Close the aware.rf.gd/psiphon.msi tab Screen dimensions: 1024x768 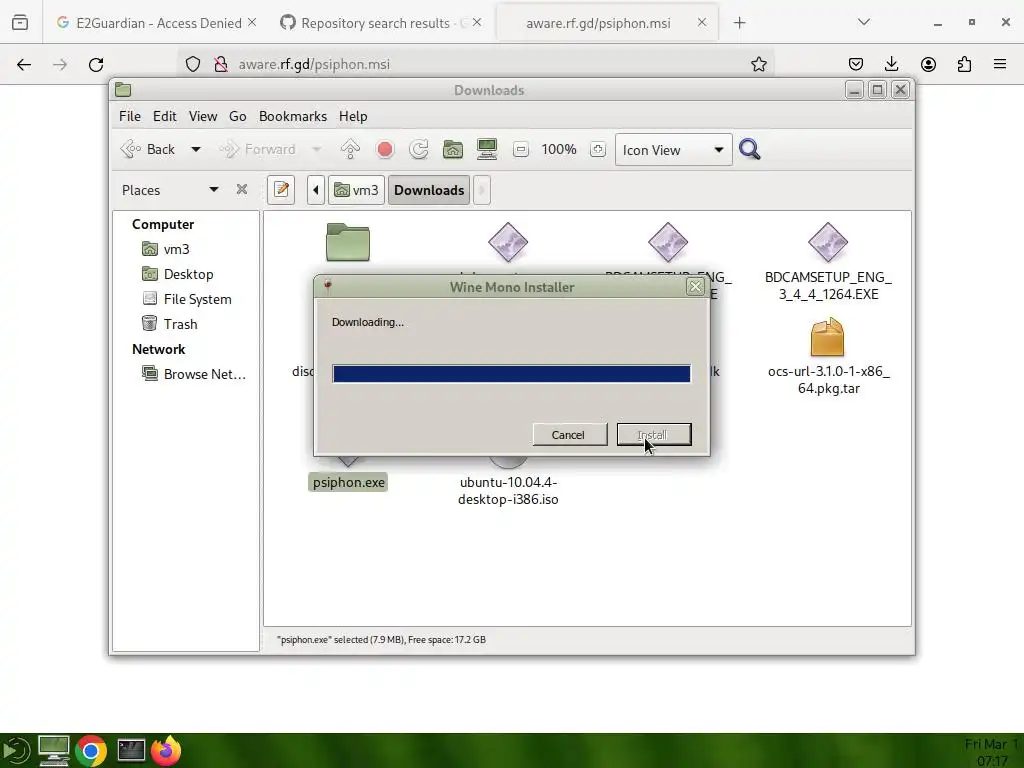[702, 22]
